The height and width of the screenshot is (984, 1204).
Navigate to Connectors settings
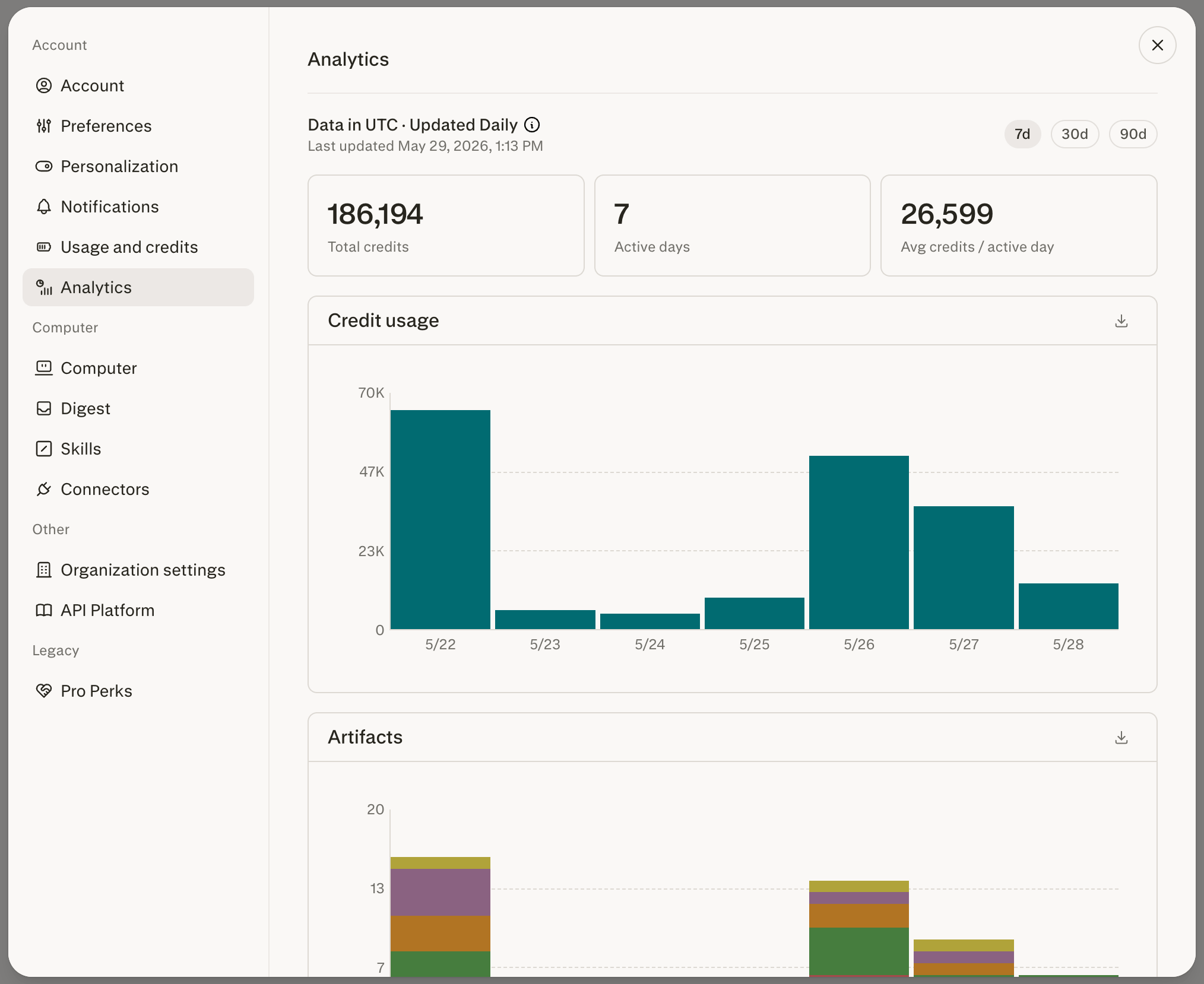coord(138,489)
